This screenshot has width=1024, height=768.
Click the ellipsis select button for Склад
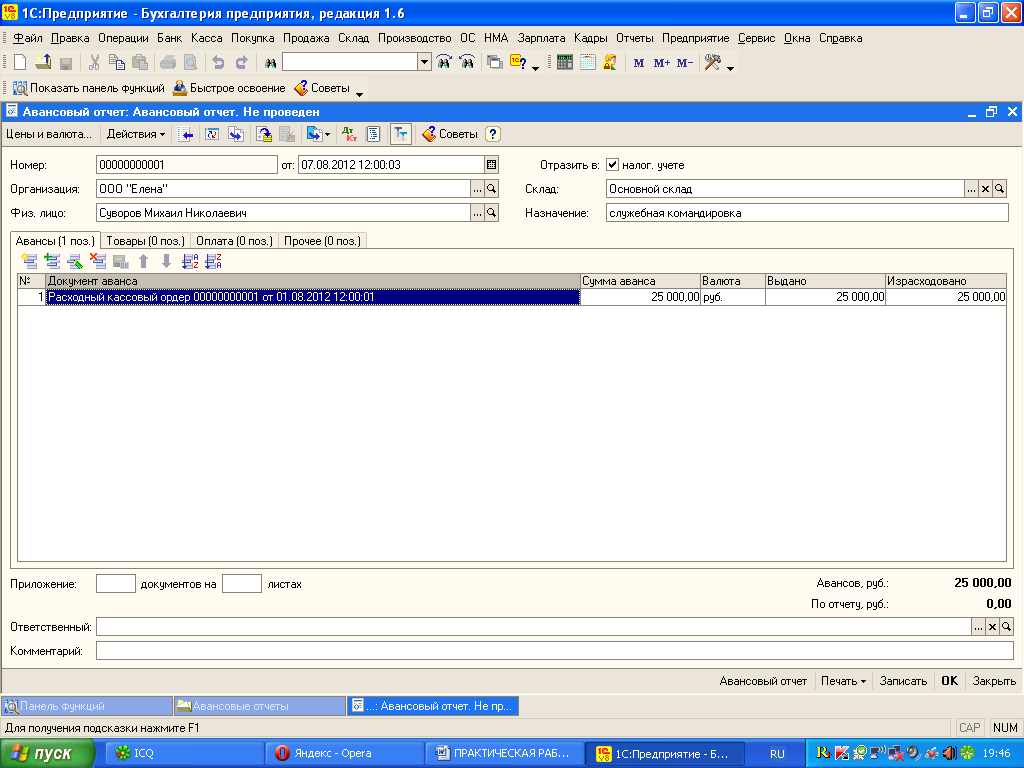971,189
